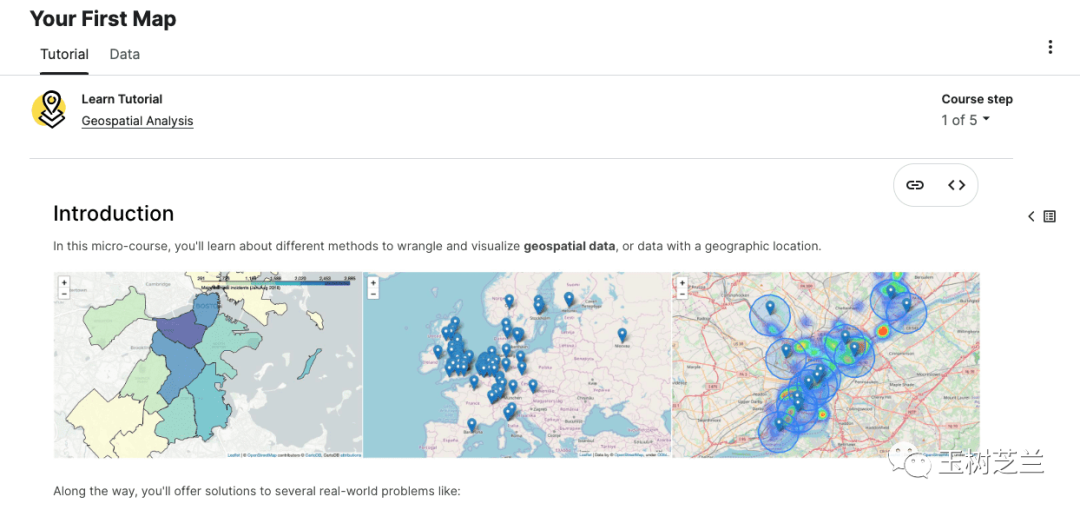This screenshot has width=1080, height=510.
Task: Click the copy link icon button
Action: pos(915,185)
